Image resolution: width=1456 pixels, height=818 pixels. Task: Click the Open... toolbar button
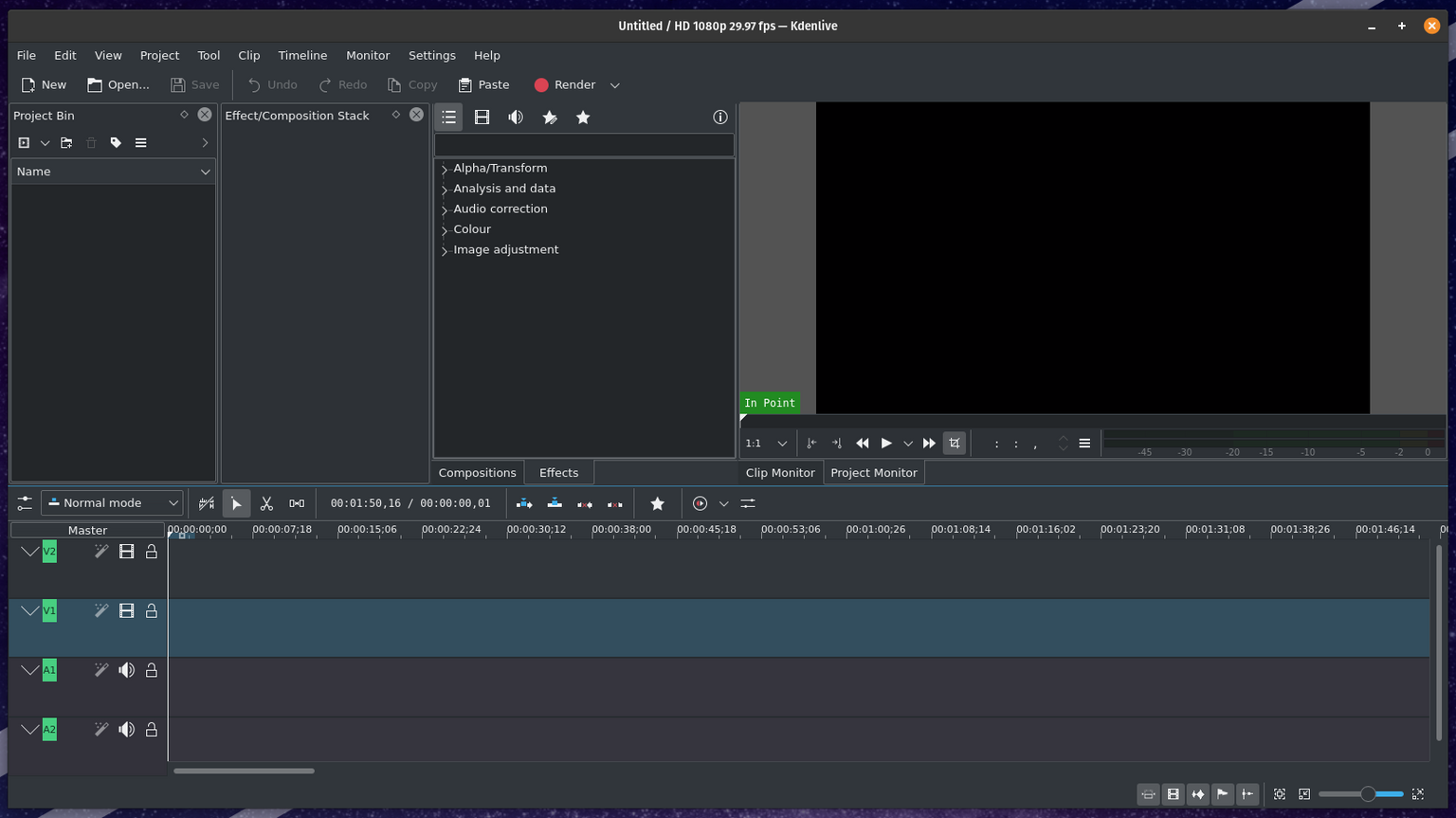(x=118, y=85)
